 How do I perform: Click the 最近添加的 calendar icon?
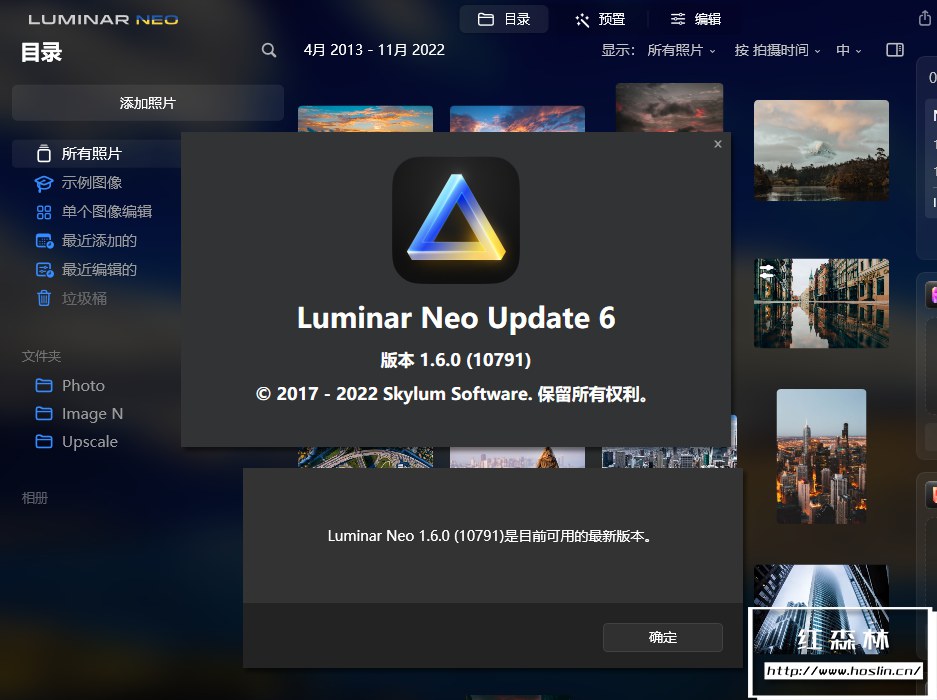pos(44,241)
